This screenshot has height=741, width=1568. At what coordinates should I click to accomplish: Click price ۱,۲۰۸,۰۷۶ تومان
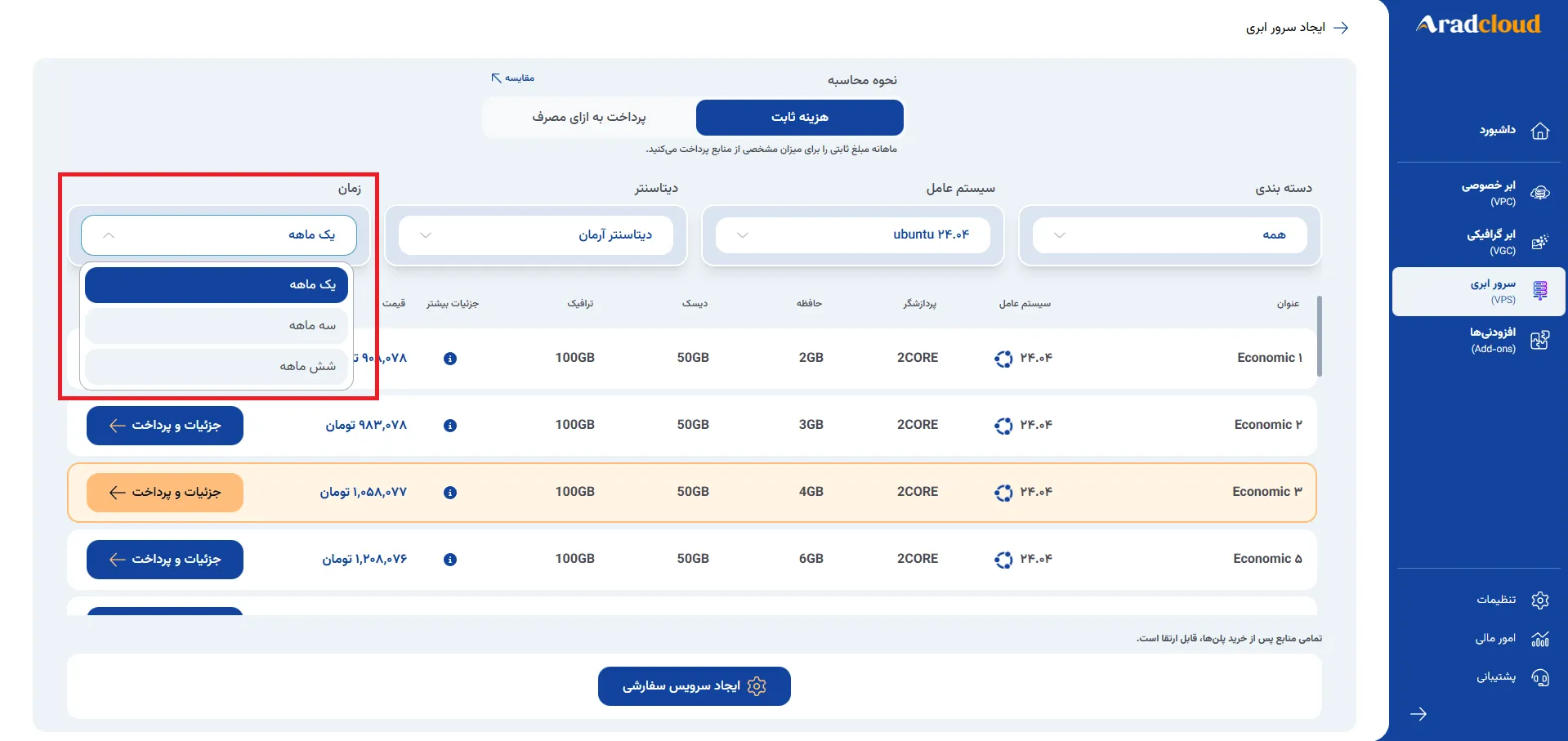[x=364, y=560]
